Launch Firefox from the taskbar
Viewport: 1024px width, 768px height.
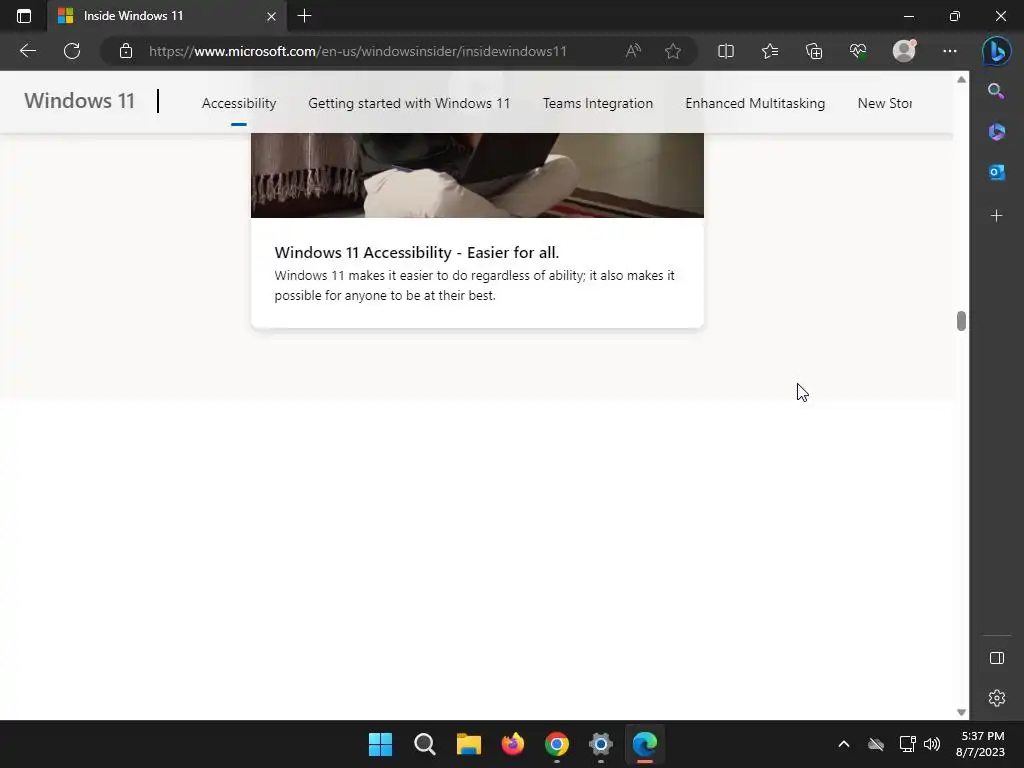click(513, 744)
